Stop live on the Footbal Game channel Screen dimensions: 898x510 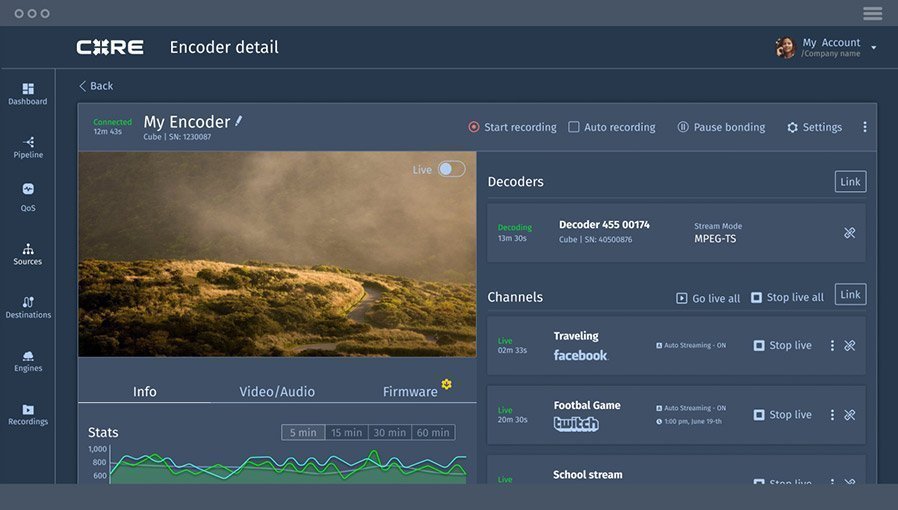782,414
